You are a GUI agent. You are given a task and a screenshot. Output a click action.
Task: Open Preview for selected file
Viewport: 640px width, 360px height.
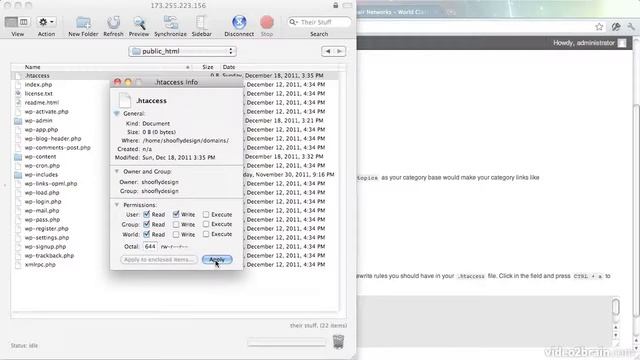[139, 22]
